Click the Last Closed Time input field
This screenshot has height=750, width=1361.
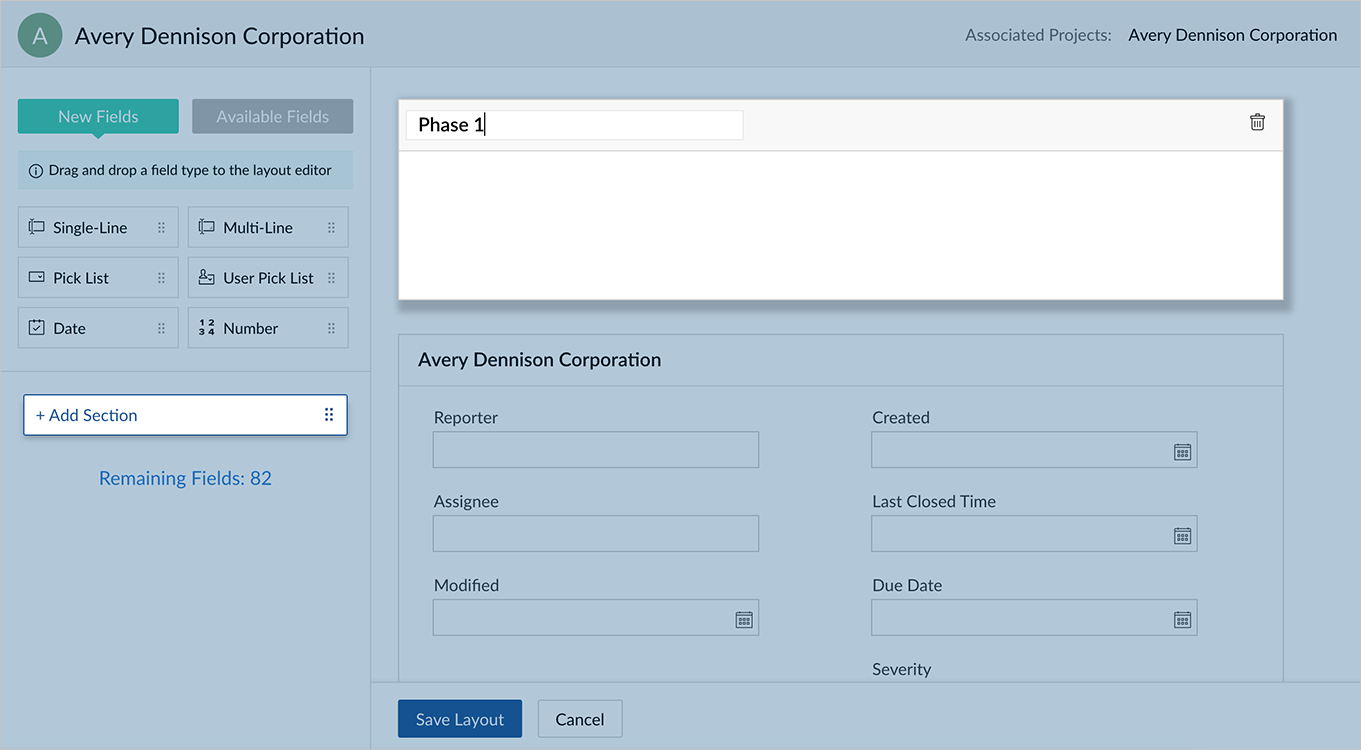pos(1034,534)
